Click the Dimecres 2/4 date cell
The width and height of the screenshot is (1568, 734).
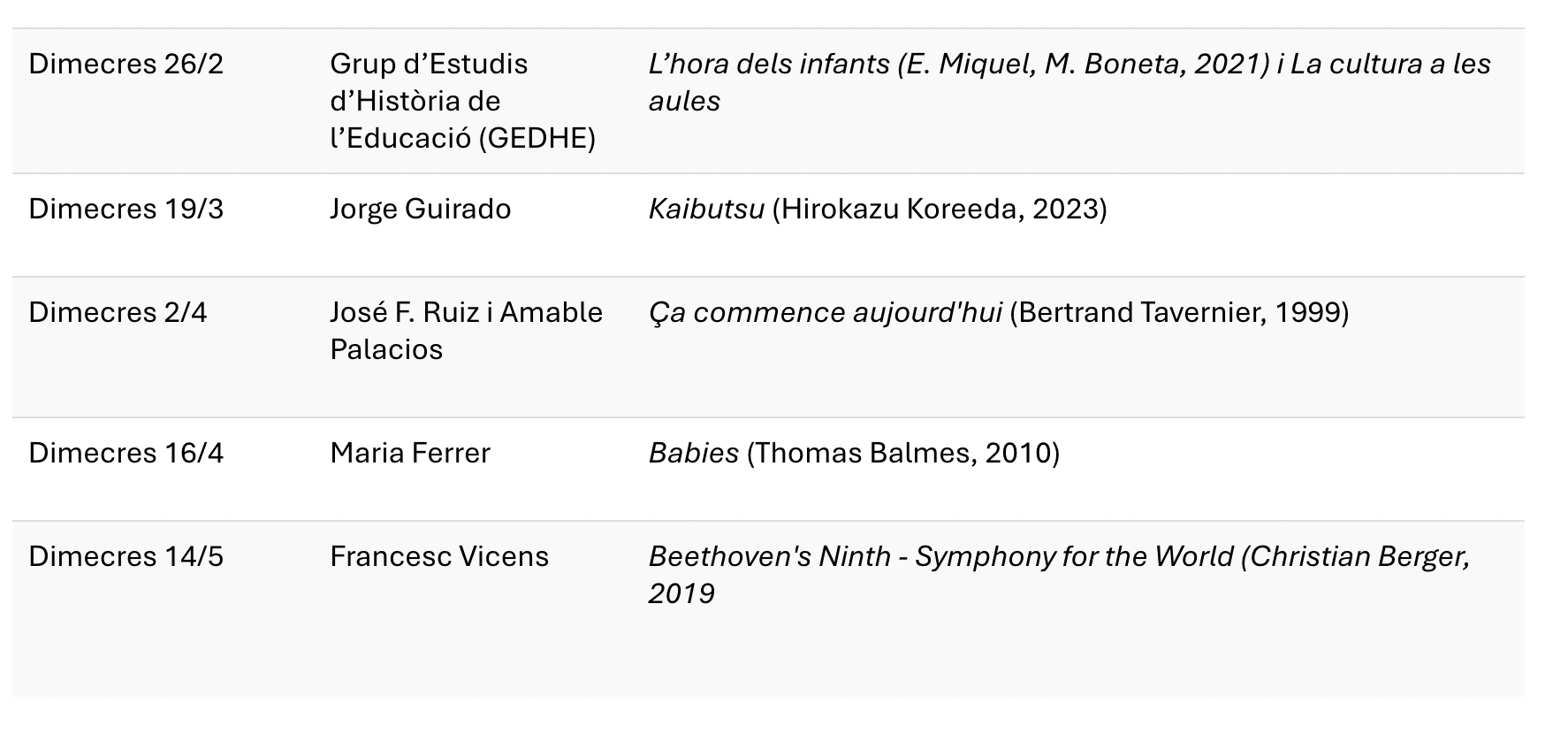click(118, 313)
